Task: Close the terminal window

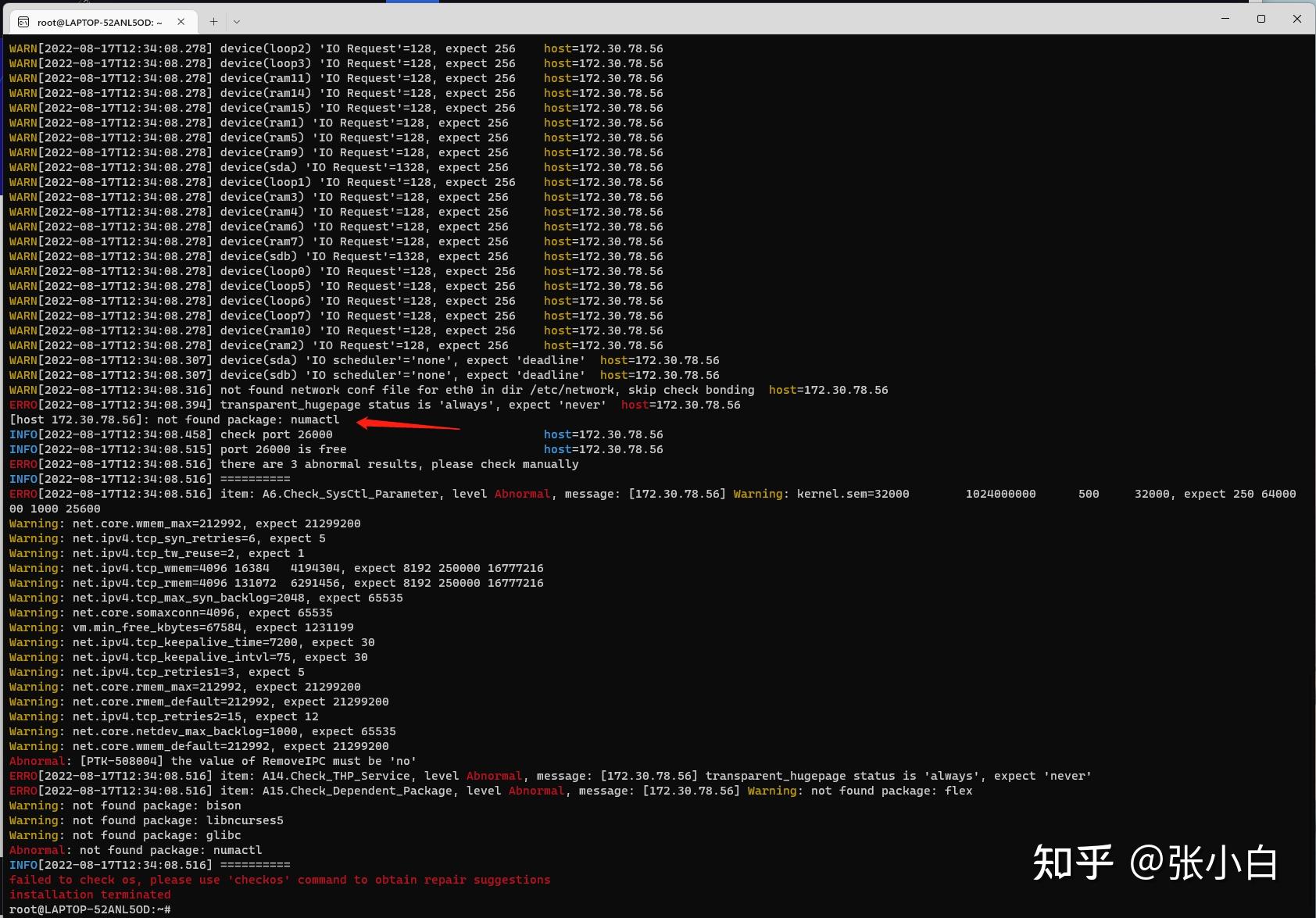Action: [1297, 18]
